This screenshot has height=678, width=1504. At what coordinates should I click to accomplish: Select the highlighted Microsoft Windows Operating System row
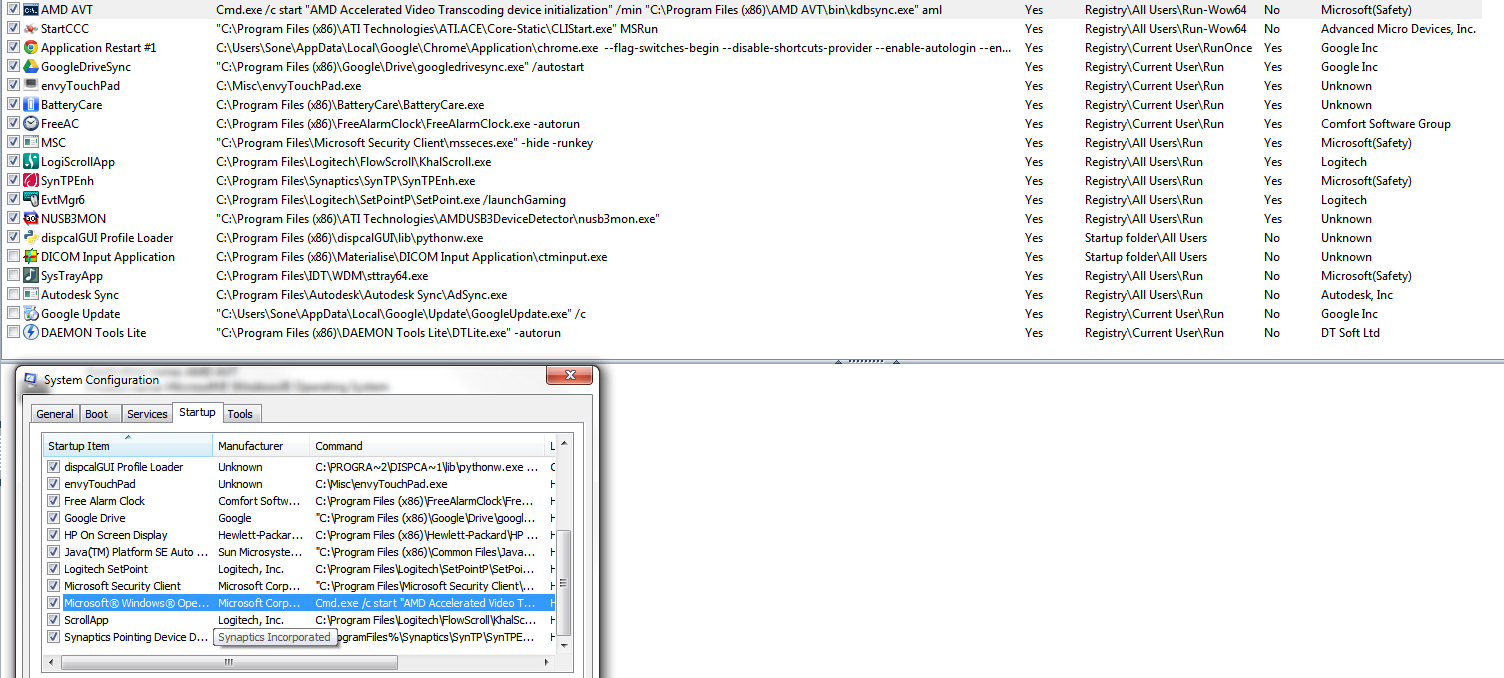point(300,603)
